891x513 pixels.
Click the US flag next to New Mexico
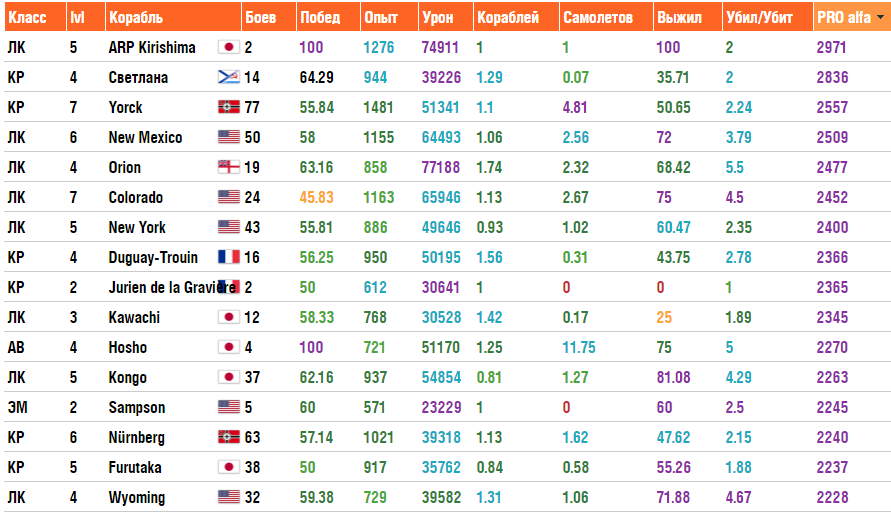point(228,138)
